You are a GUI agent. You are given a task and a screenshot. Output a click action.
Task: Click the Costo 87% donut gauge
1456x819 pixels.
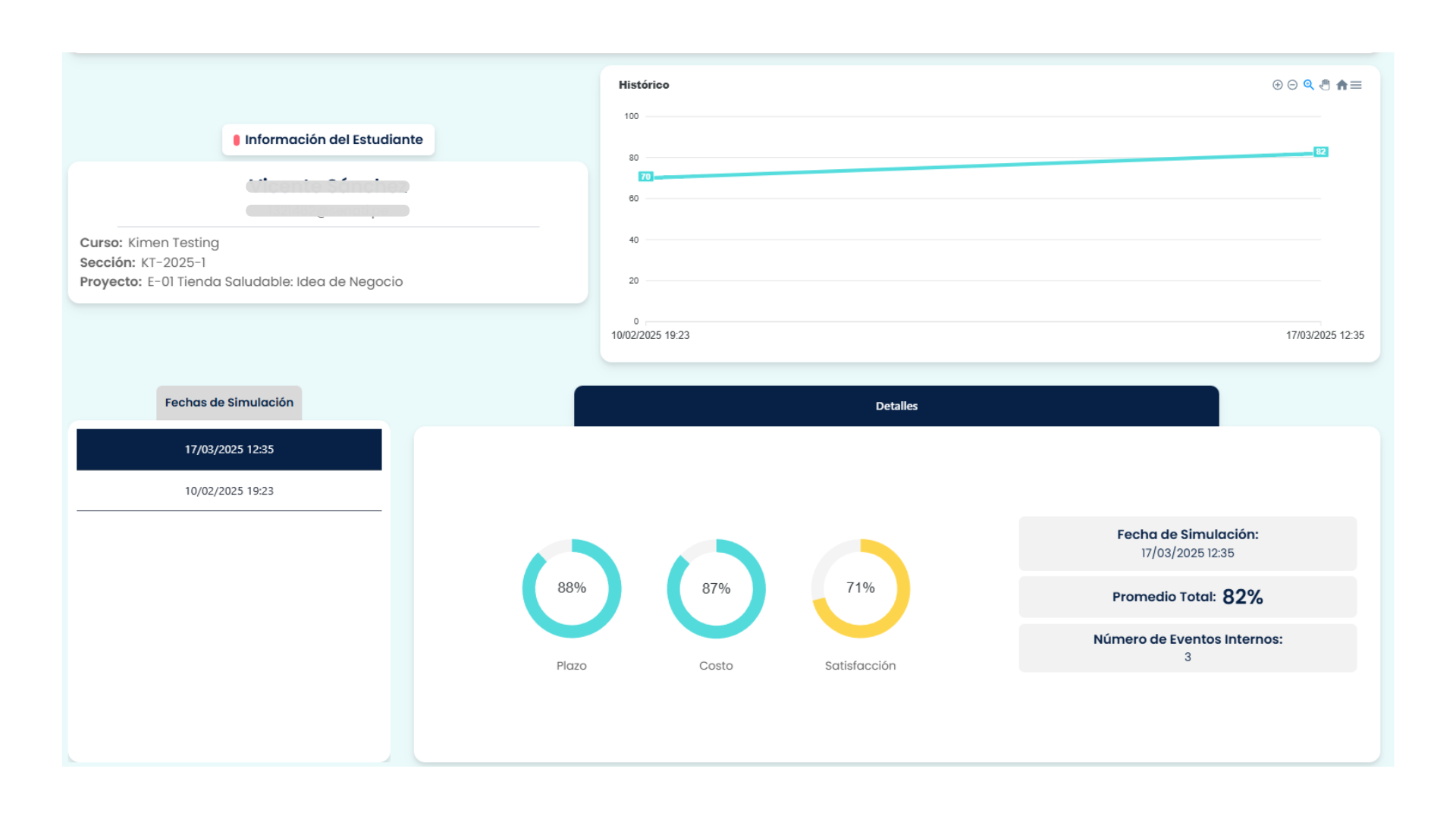(716, 588)
